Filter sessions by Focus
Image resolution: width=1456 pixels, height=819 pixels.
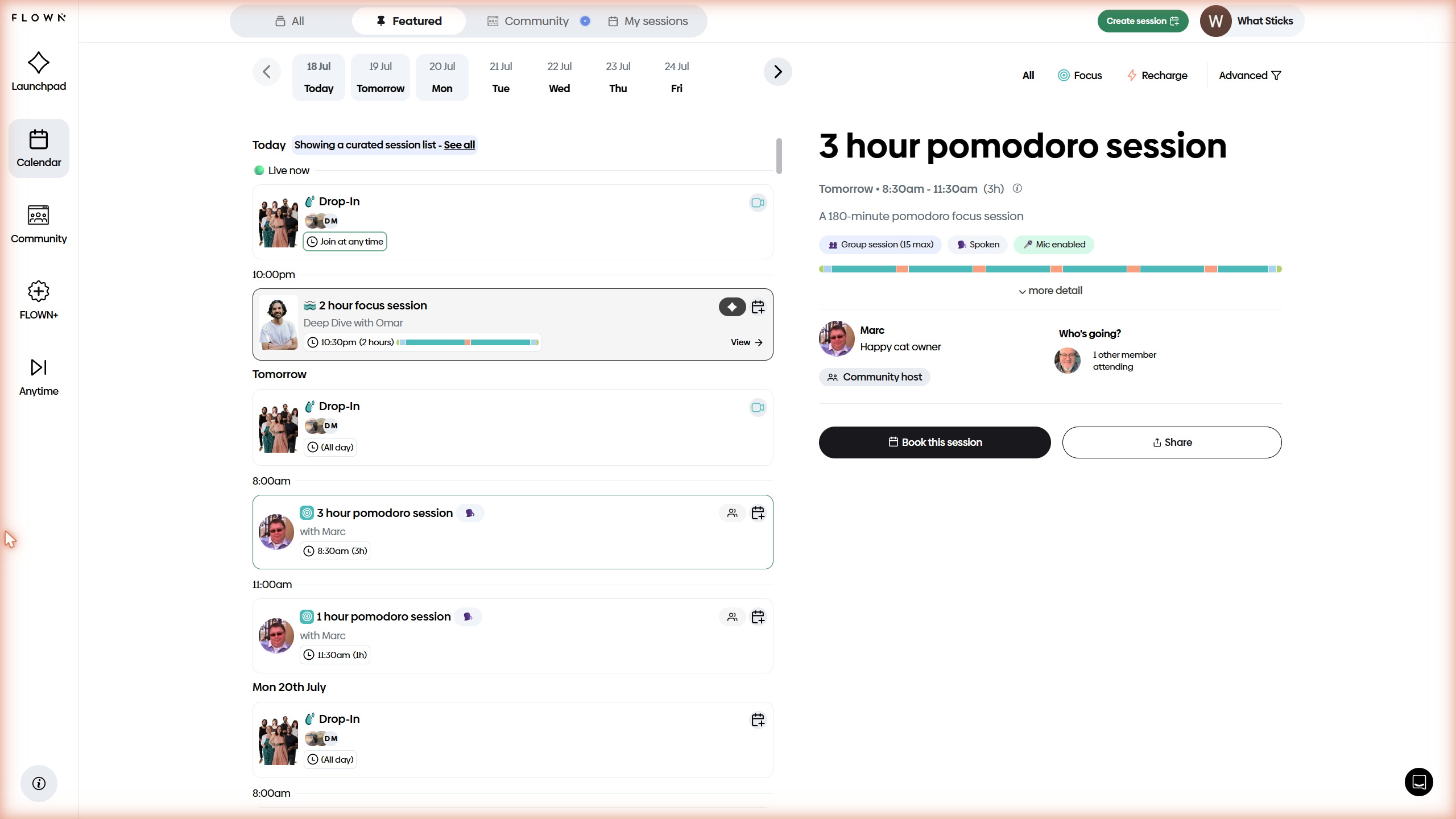click(x=1080, y=76)
